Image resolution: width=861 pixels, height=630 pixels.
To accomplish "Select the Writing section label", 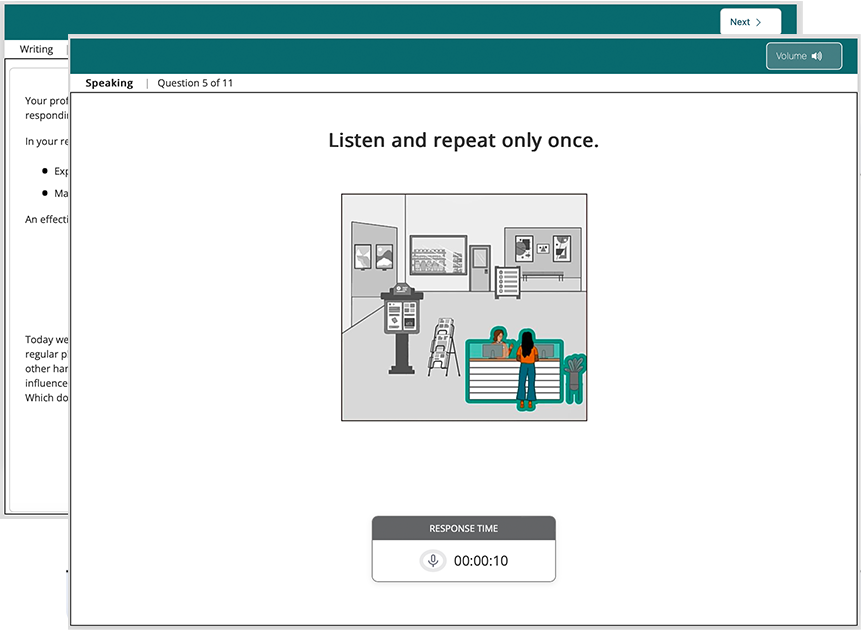I will coord(37,49).
